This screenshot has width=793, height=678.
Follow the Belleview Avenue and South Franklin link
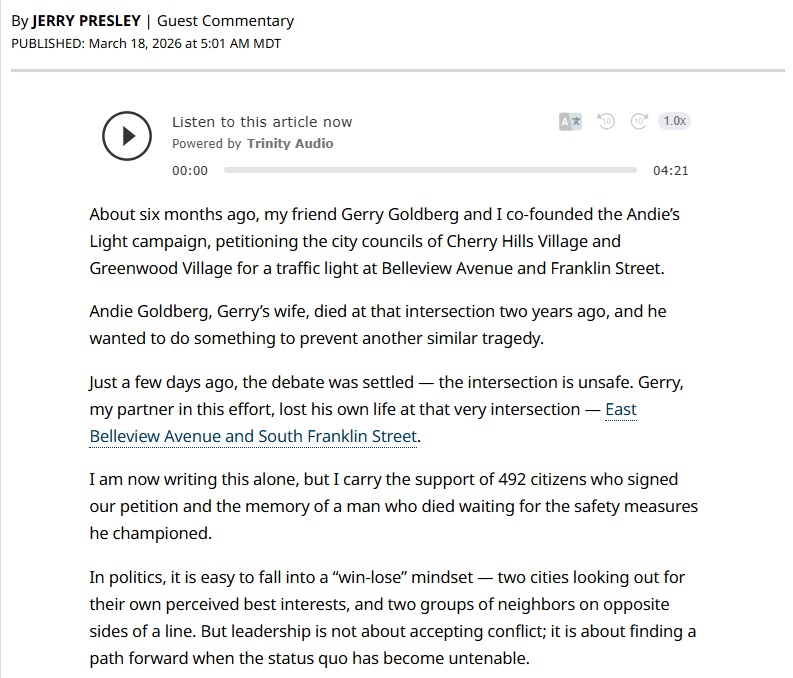[253, 436]
